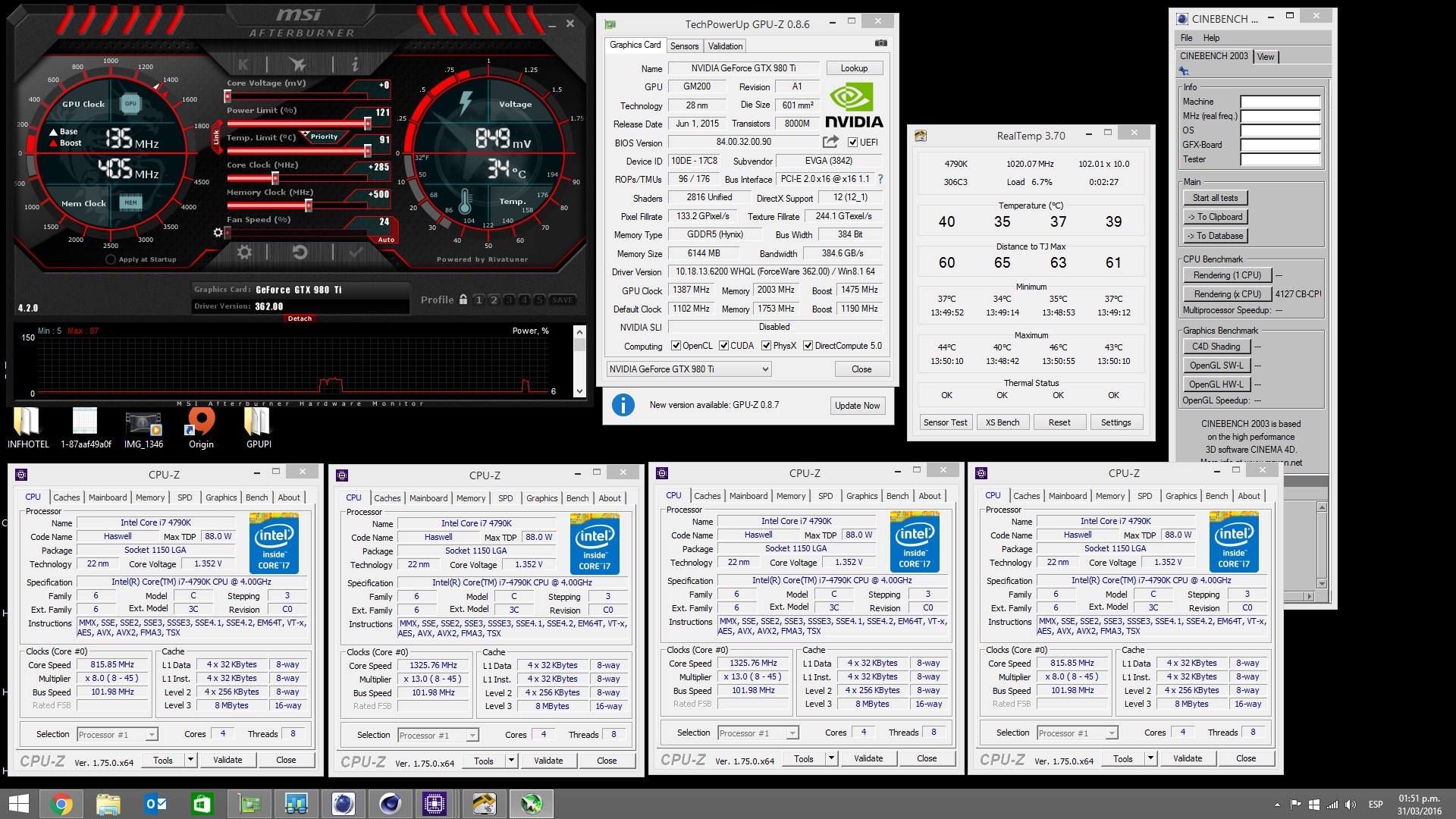Click Afterburner reset to defaults icon
This screenshot has width=1456, height=819.
click(x=300, y=252)
